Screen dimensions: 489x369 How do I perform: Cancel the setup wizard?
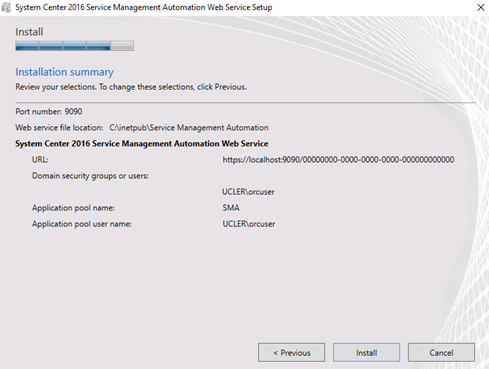tap(441, 352)
